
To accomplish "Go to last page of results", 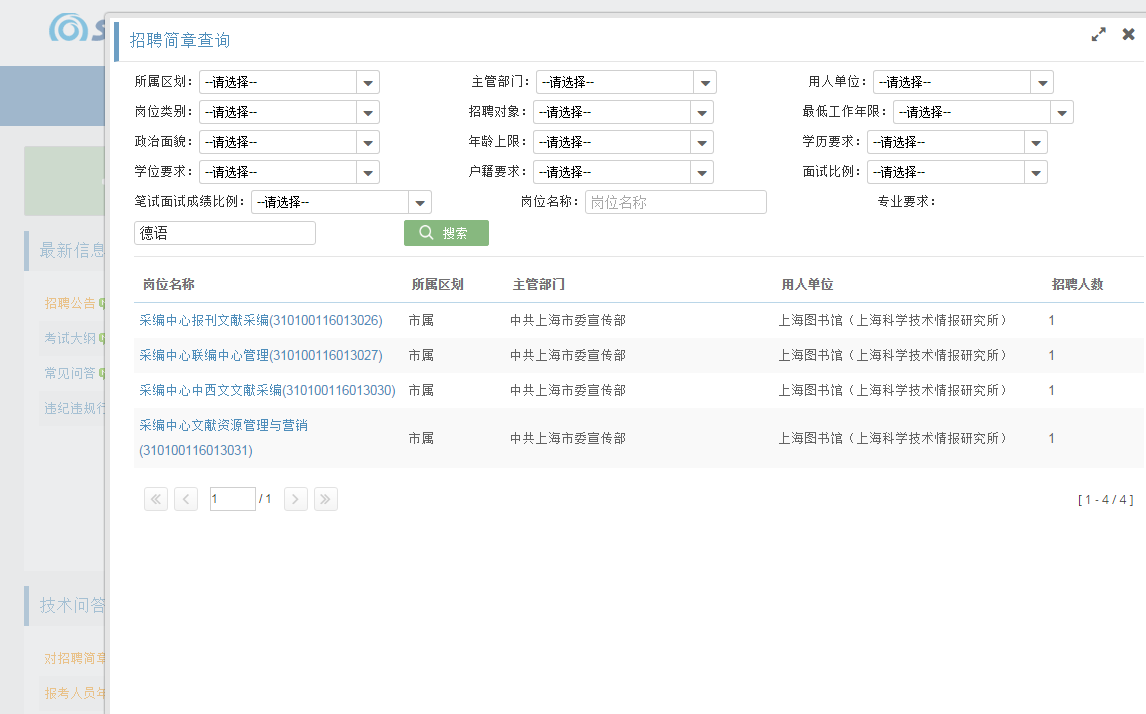I will [325, 499].
